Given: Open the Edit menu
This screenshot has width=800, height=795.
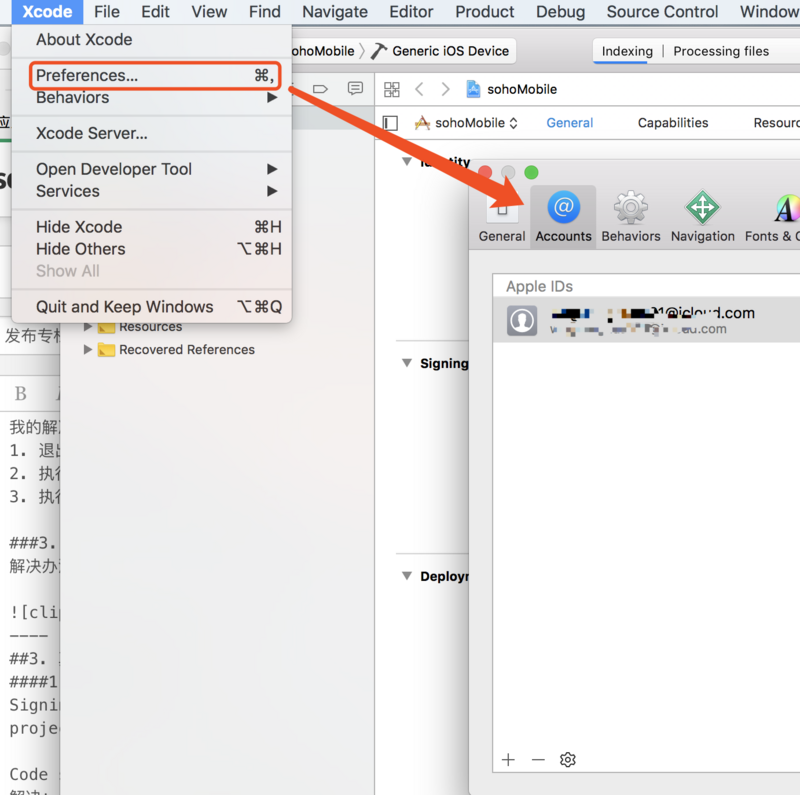Looking at the screenshot, I should (x=155, y=12).
